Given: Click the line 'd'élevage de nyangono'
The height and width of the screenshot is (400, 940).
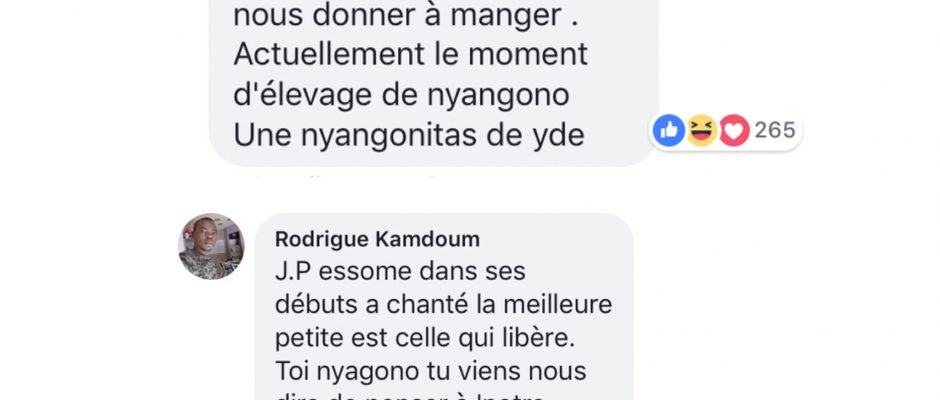Looking at the screenshot, I should (401, 96).
